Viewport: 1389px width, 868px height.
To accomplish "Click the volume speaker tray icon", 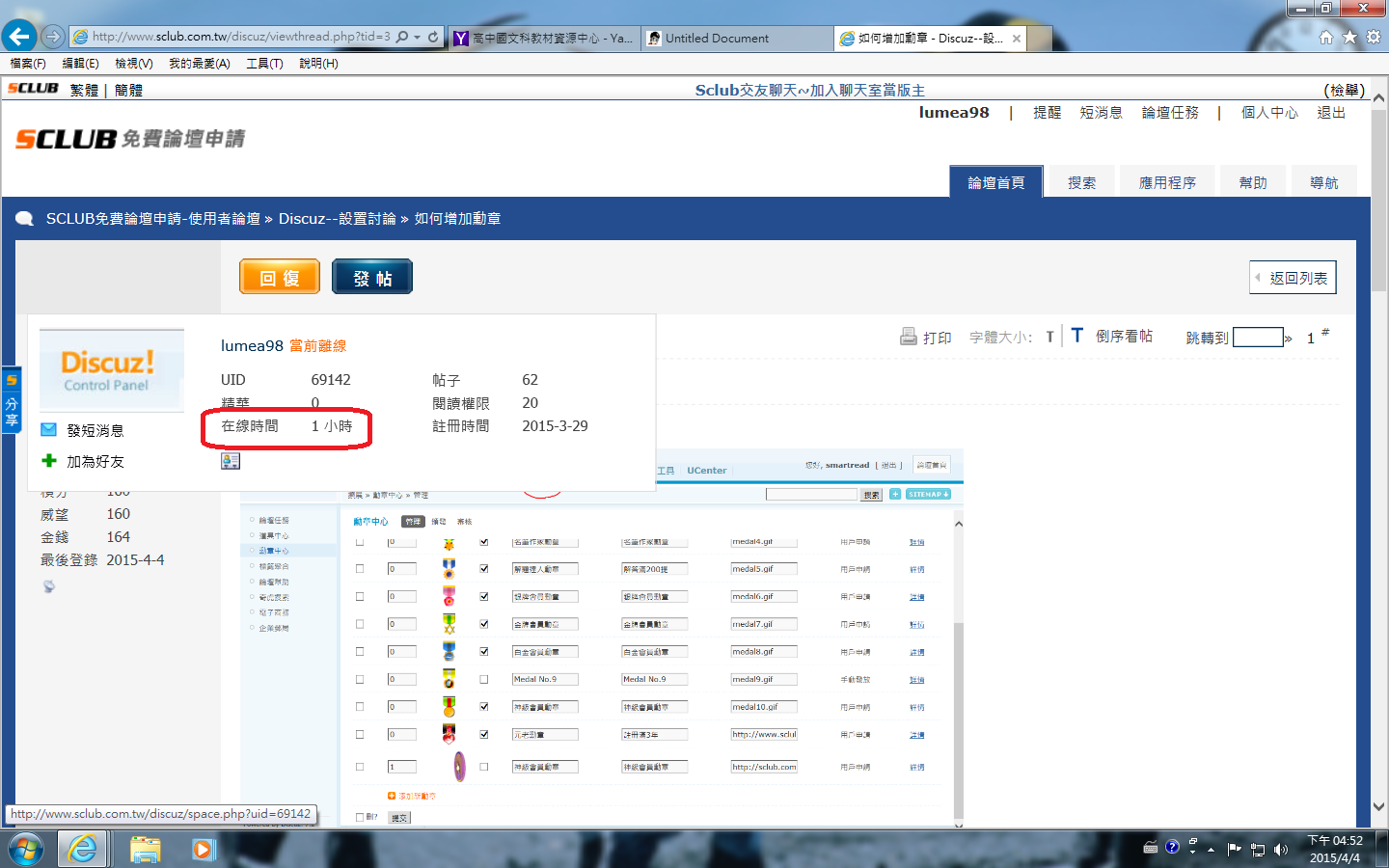I will pyautogui.click(x=1281, y=849).
